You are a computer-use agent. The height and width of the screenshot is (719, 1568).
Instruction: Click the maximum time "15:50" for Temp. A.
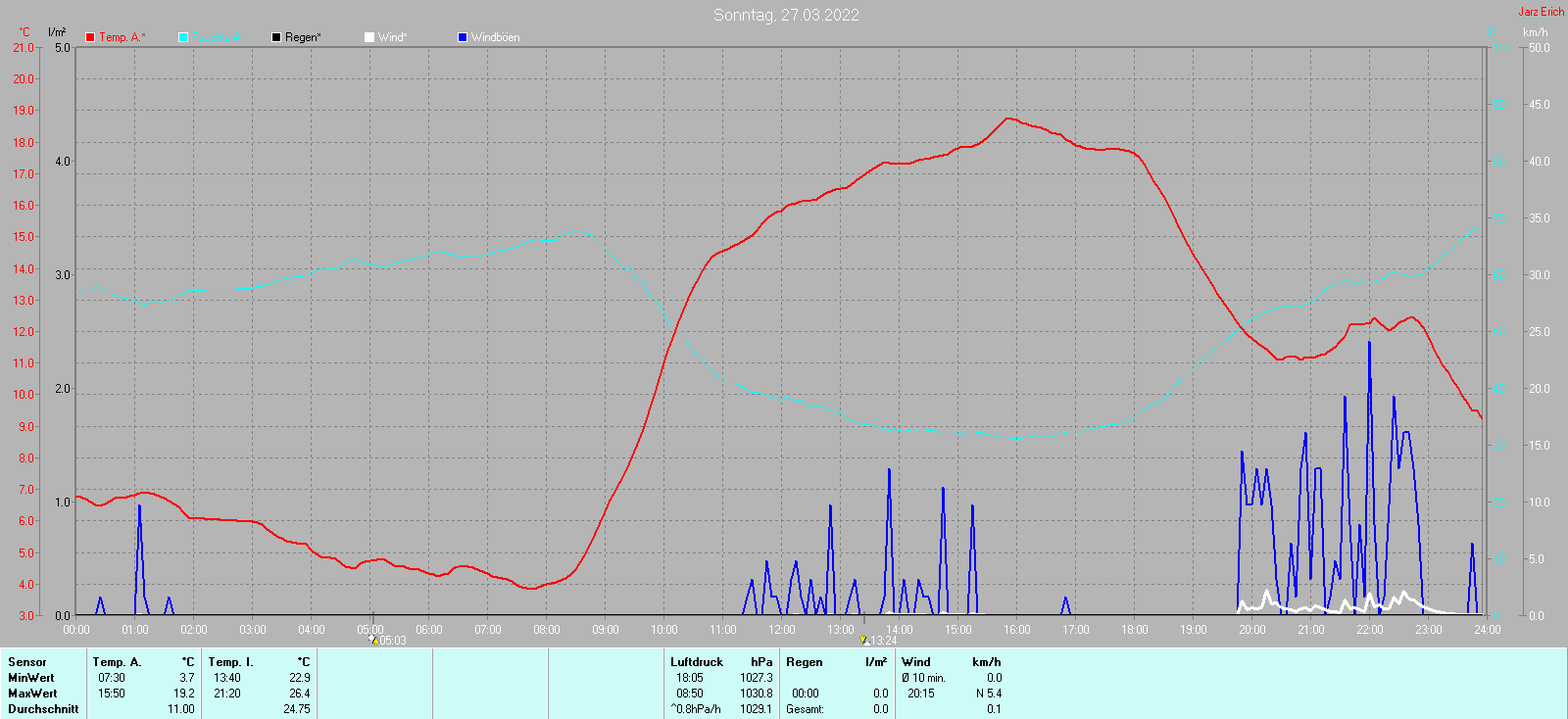coord(112,694)
